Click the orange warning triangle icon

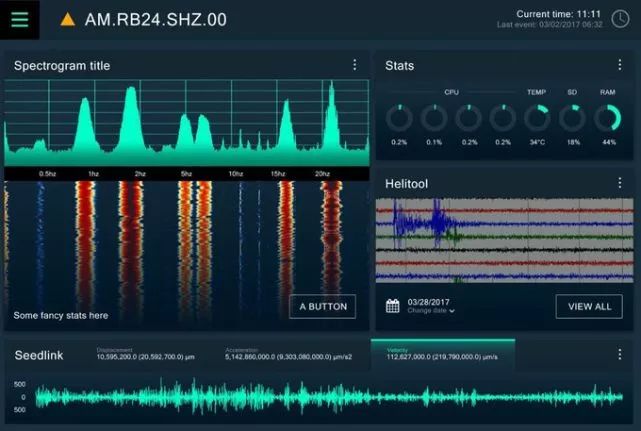pos(67,20)
